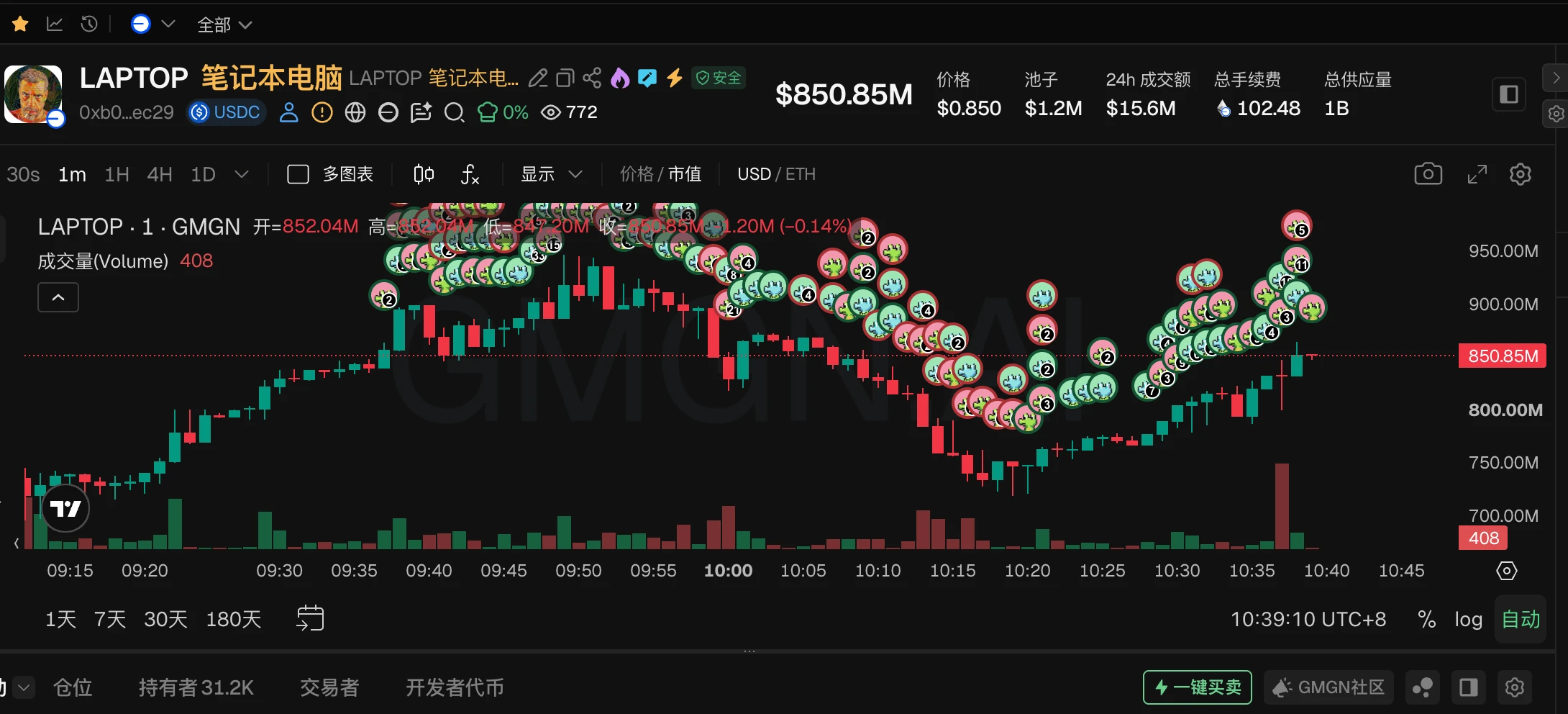Select the 1m timeframe
Image resolution: width=1568 pixels, height=714 pixels.
72,174
